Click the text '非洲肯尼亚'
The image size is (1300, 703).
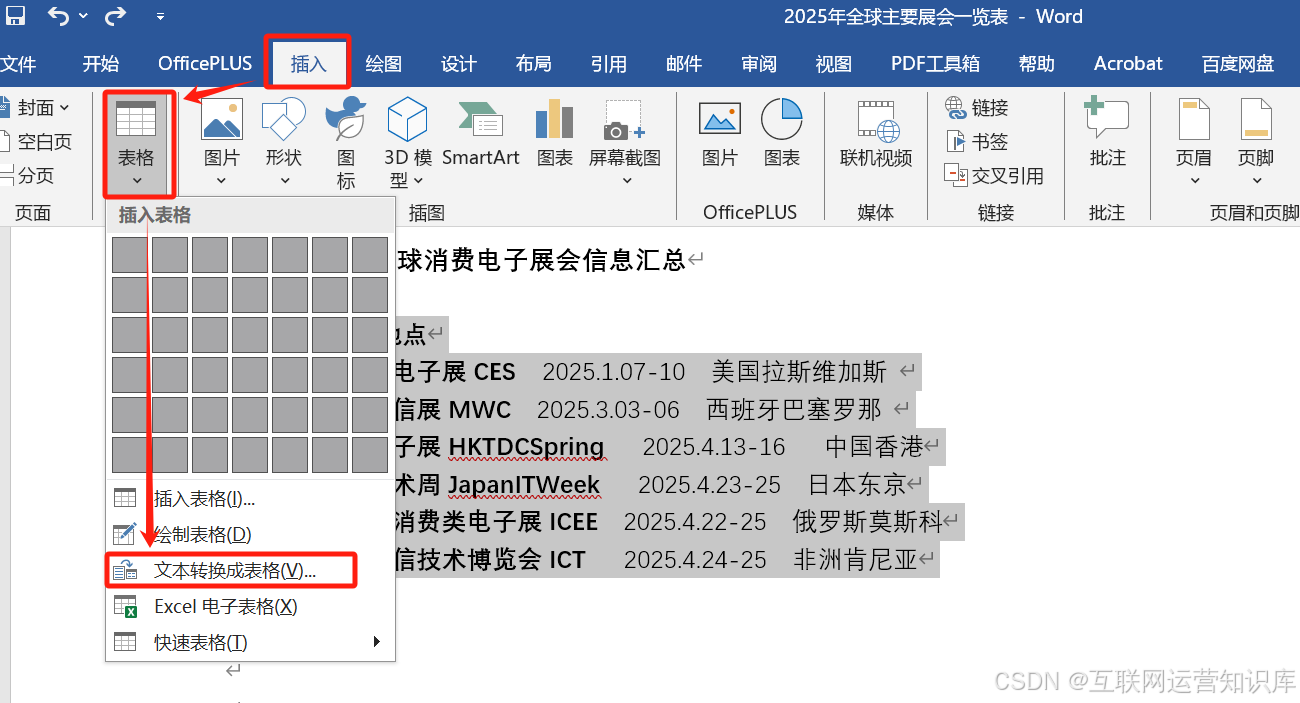tap(855, 560)
